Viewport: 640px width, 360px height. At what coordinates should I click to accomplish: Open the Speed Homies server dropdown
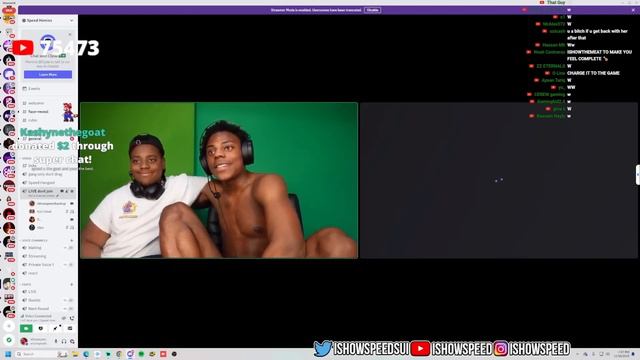pos(48,20)
